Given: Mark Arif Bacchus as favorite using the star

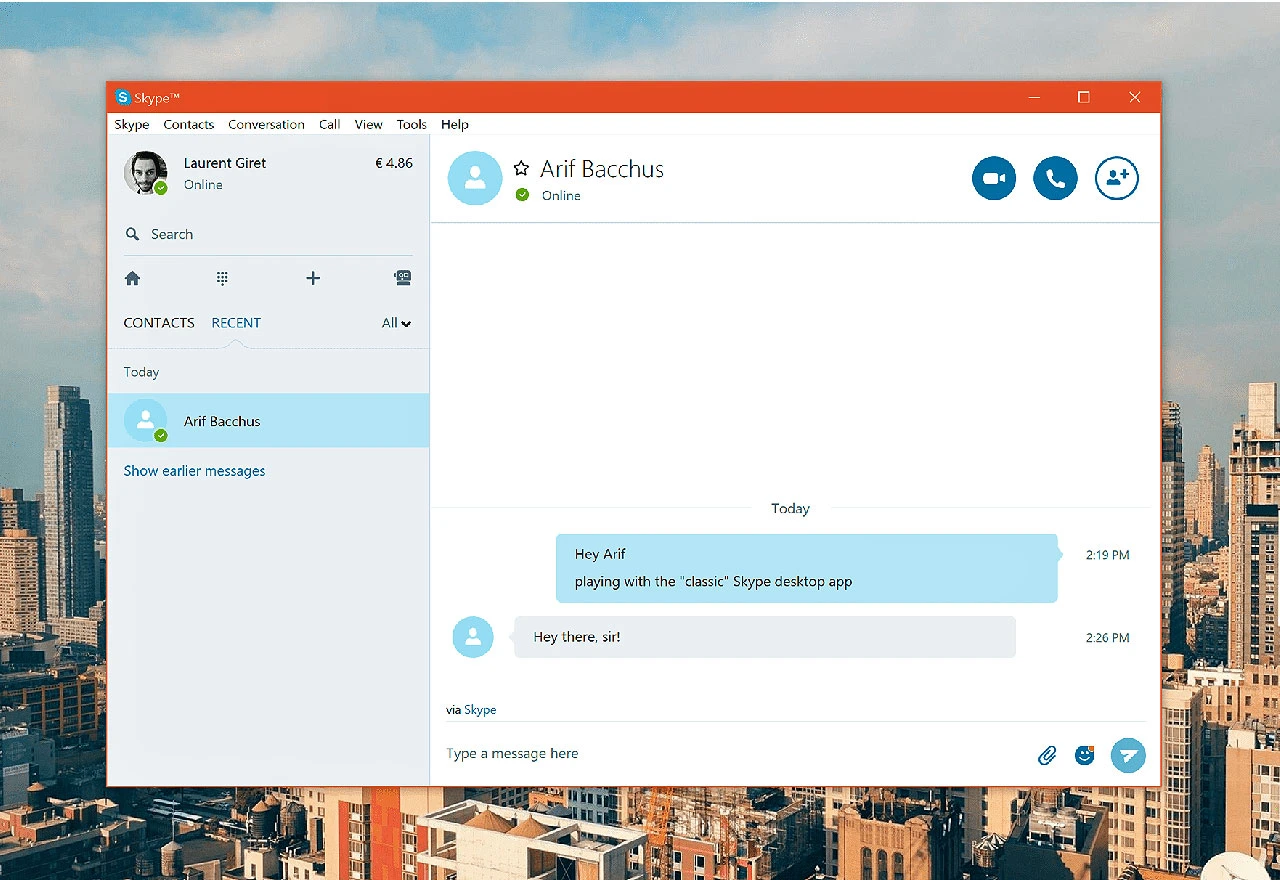Looking at the screenshot, I should coord(521,169).
